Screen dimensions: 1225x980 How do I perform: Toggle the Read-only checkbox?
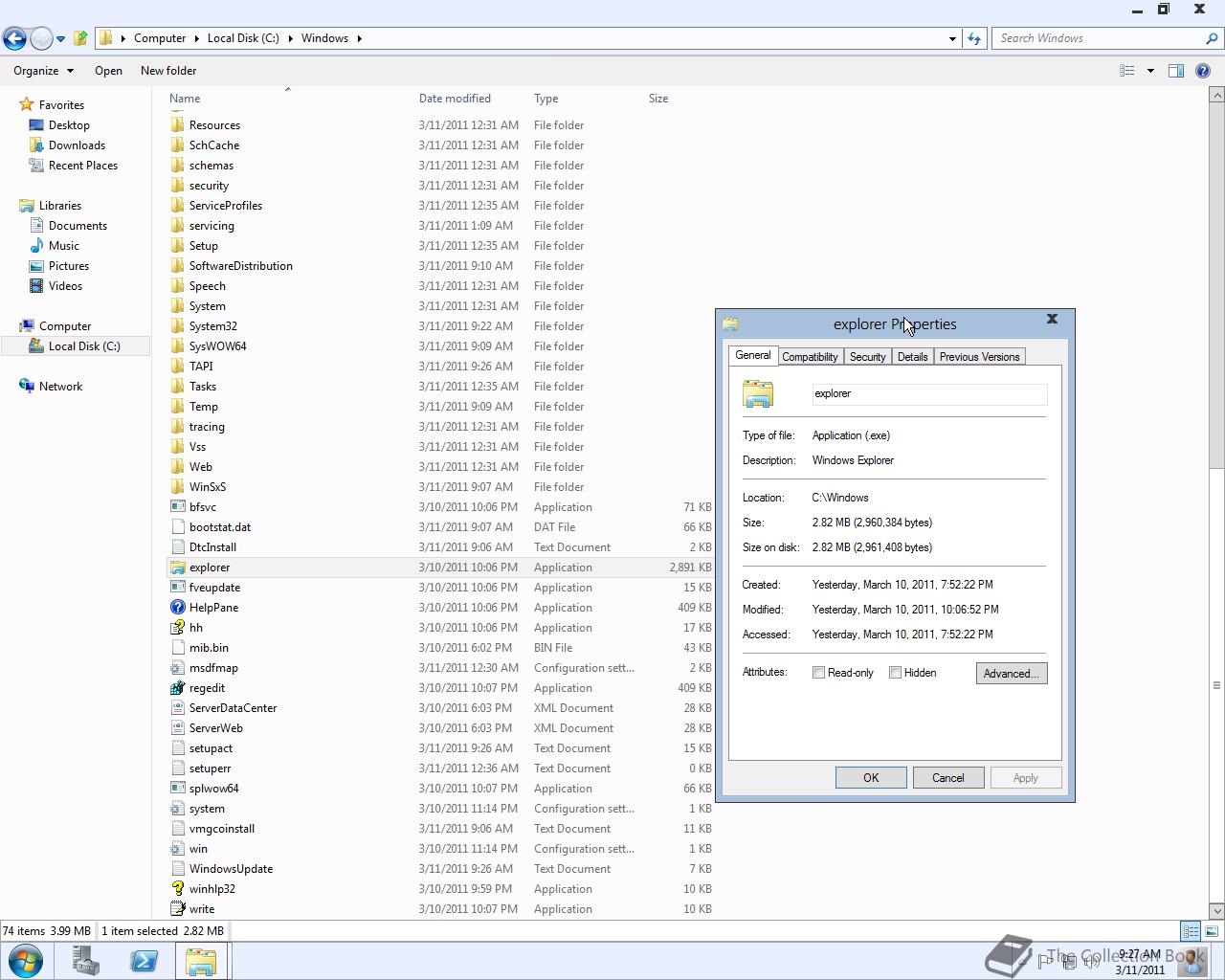[x=818, y=673]
